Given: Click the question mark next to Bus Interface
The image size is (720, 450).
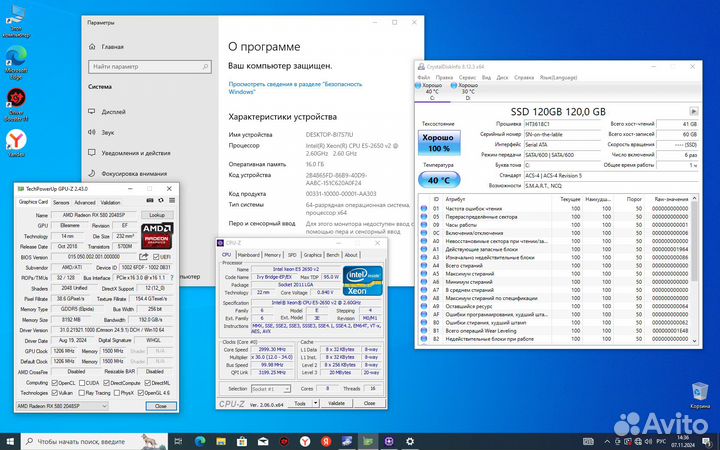Looking at the screenshot, I should 172,278.
